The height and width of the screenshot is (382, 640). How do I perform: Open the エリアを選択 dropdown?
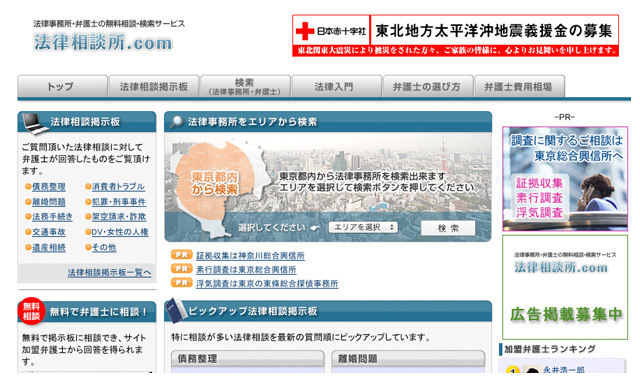(x=363, y=227)
